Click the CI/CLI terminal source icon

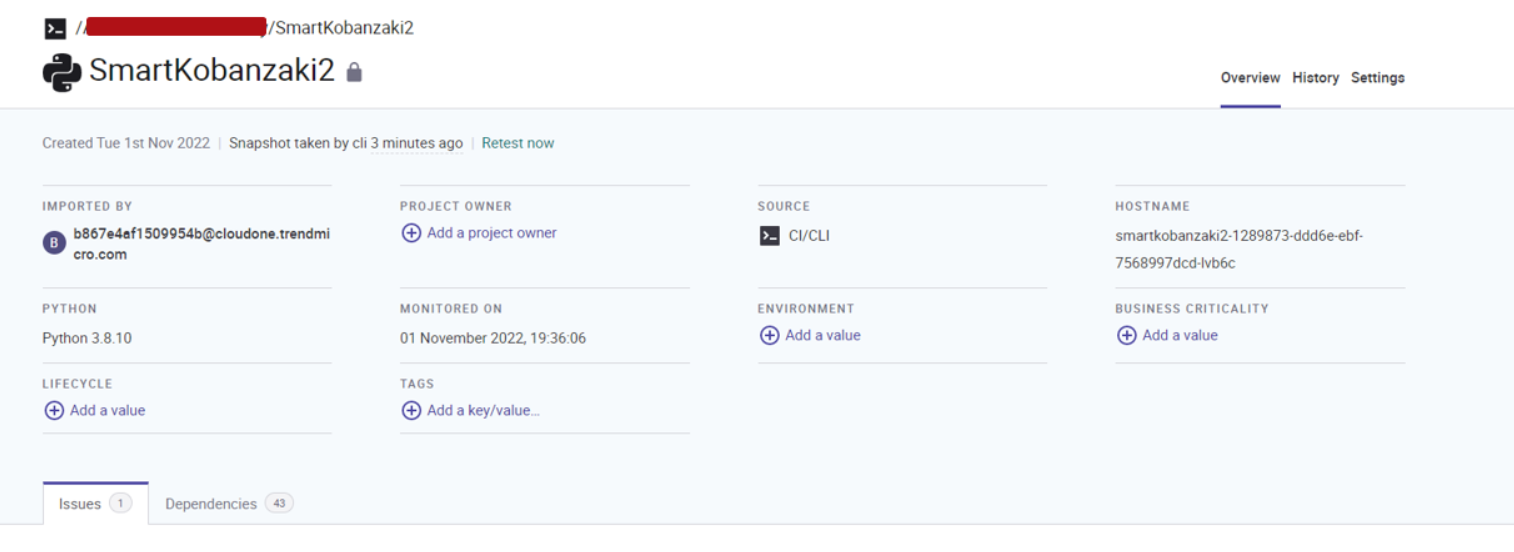click(769, 236)
